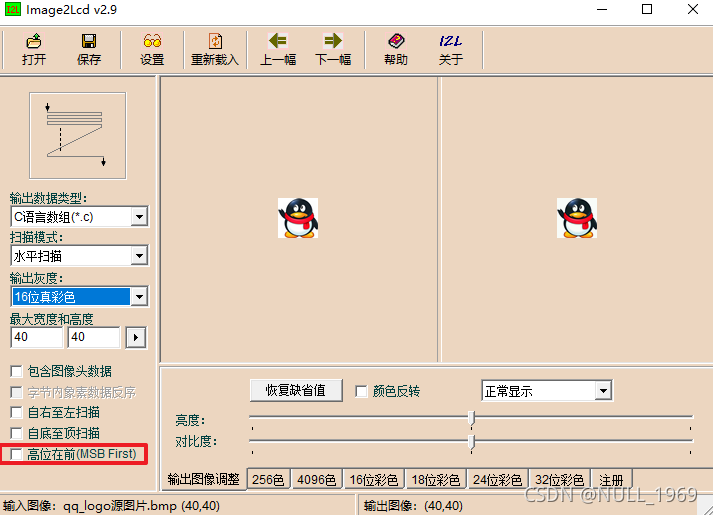Click the 打开 (Open) toolbar icon

tap(34, 41)
